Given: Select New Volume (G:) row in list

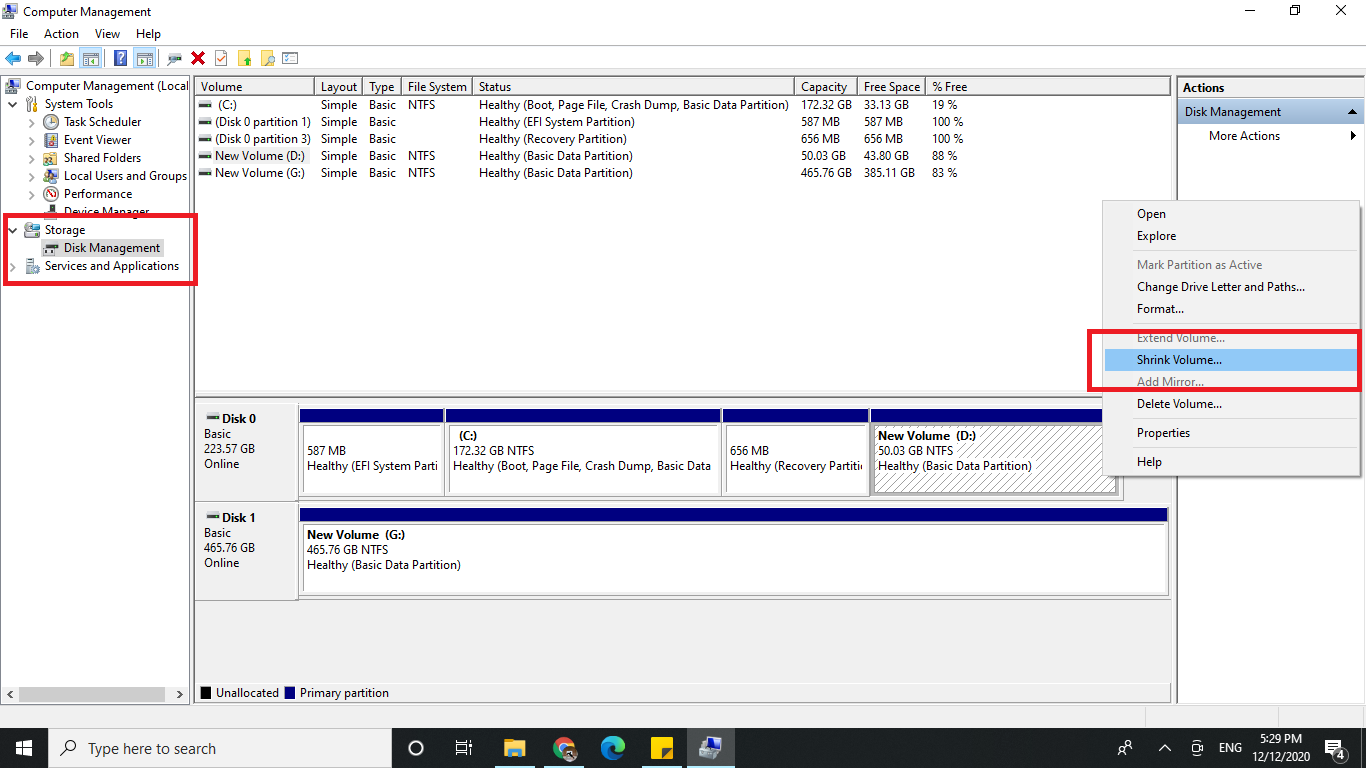Looking at the screenshot, I should coord(682,173).
